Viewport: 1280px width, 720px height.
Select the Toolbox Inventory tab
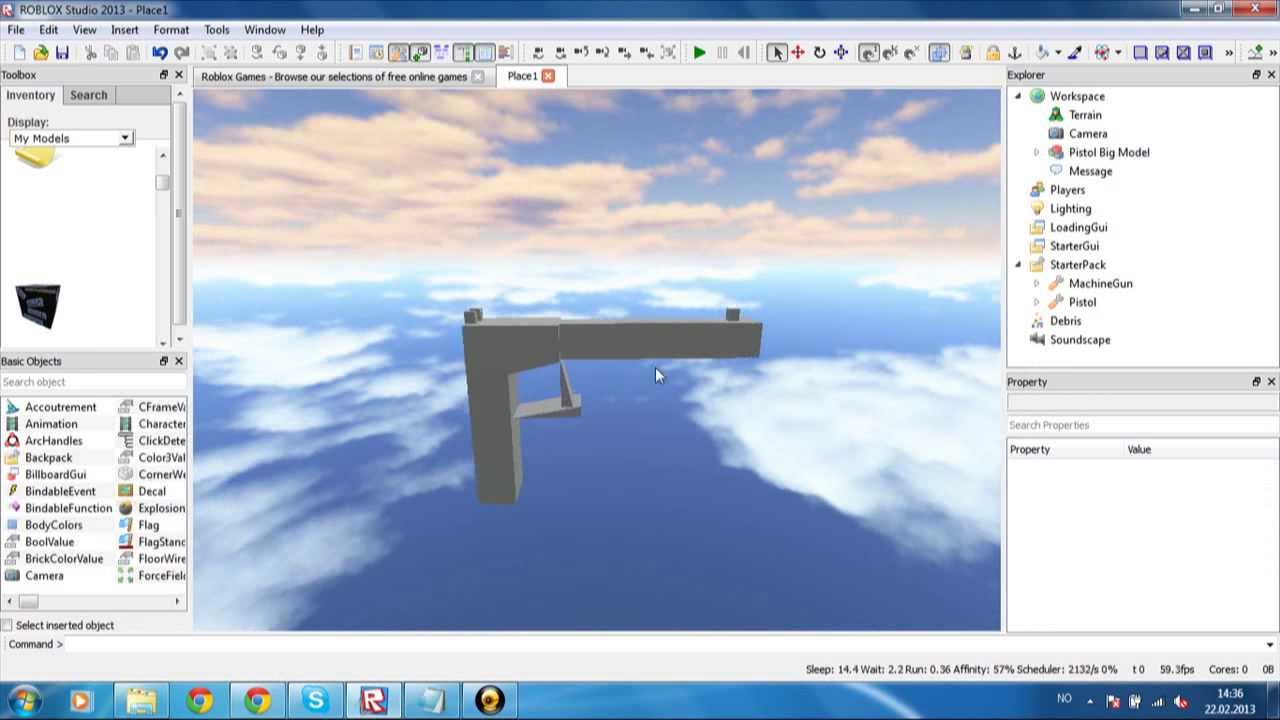pyautogui.click(x=31, y=95)
